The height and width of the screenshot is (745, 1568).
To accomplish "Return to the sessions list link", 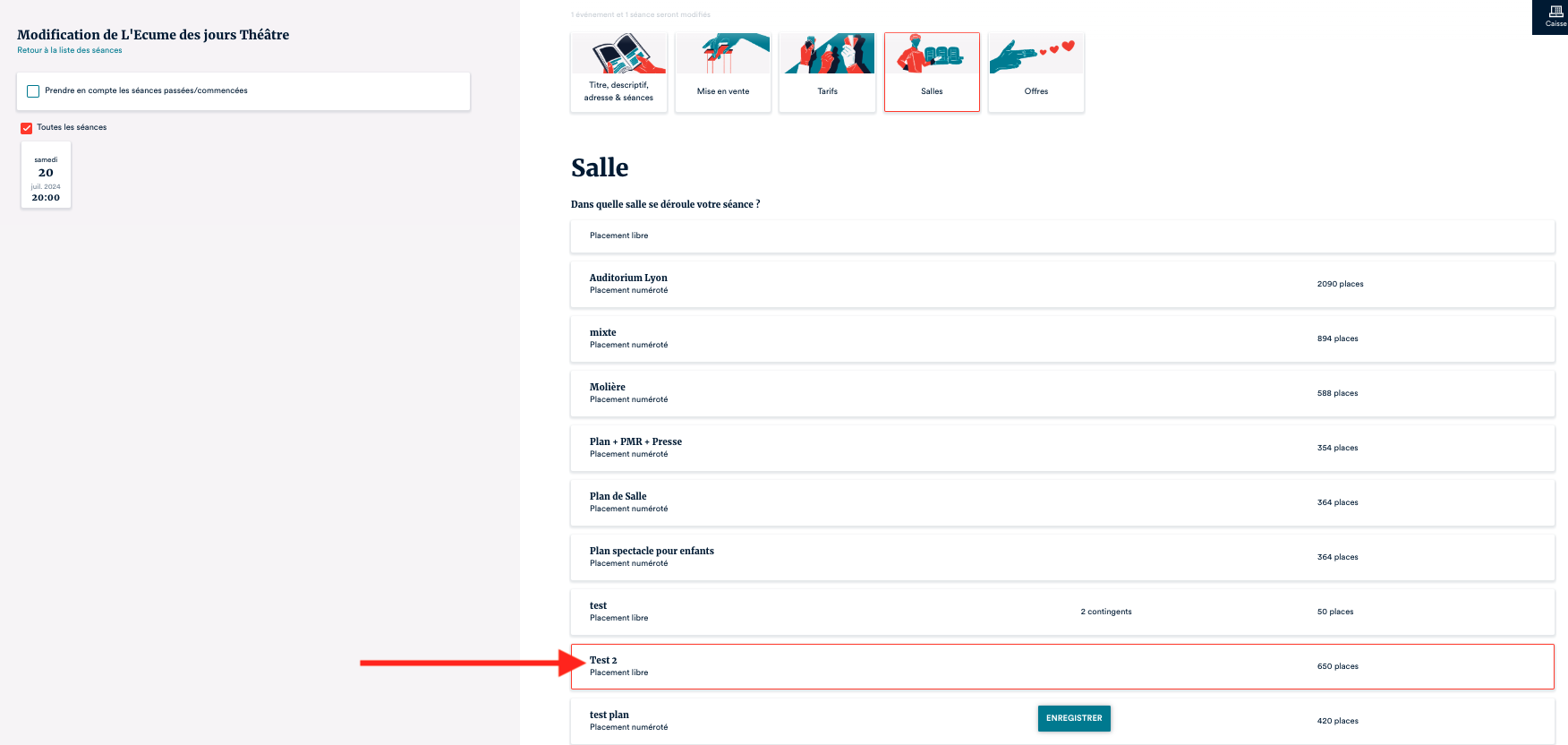I will pyautogui.click(x=70, y=51).
